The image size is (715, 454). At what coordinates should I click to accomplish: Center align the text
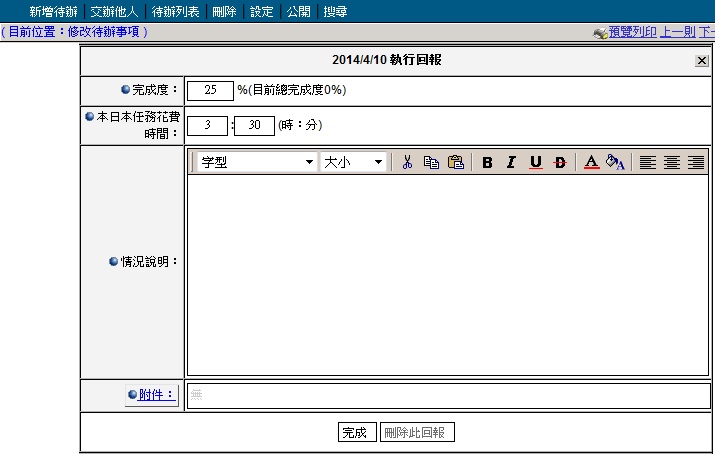[672, 162]
